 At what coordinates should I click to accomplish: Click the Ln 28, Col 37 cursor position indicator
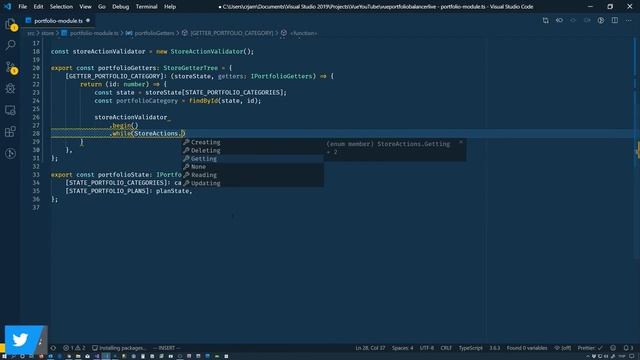coord(370,348)
